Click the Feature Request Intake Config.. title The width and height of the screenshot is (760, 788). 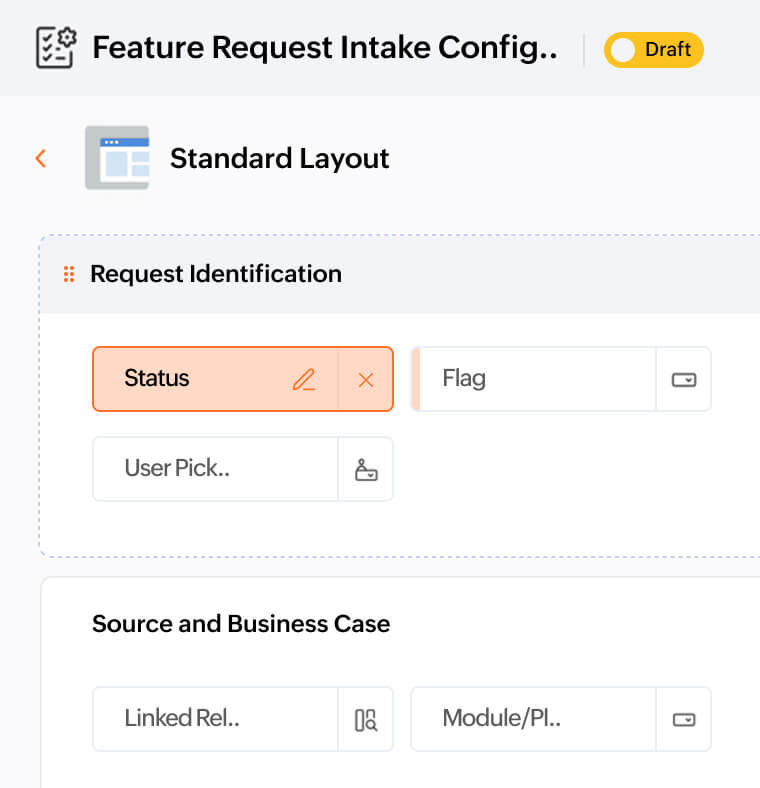[325, 48]
